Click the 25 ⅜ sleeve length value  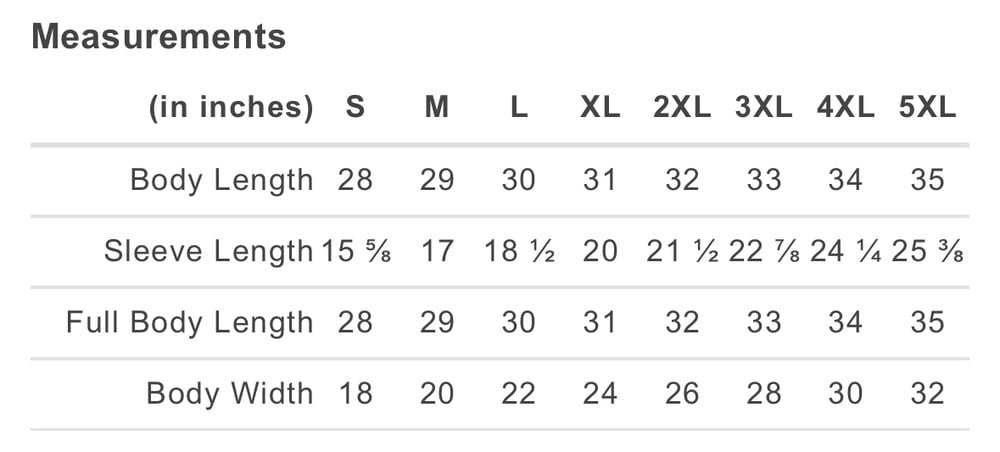coord(927,251)
